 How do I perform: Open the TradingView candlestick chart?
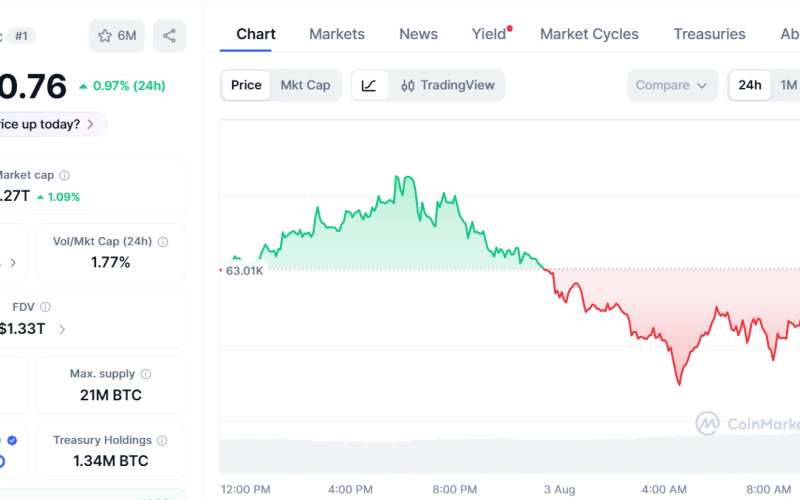click(x=447, y=85)
